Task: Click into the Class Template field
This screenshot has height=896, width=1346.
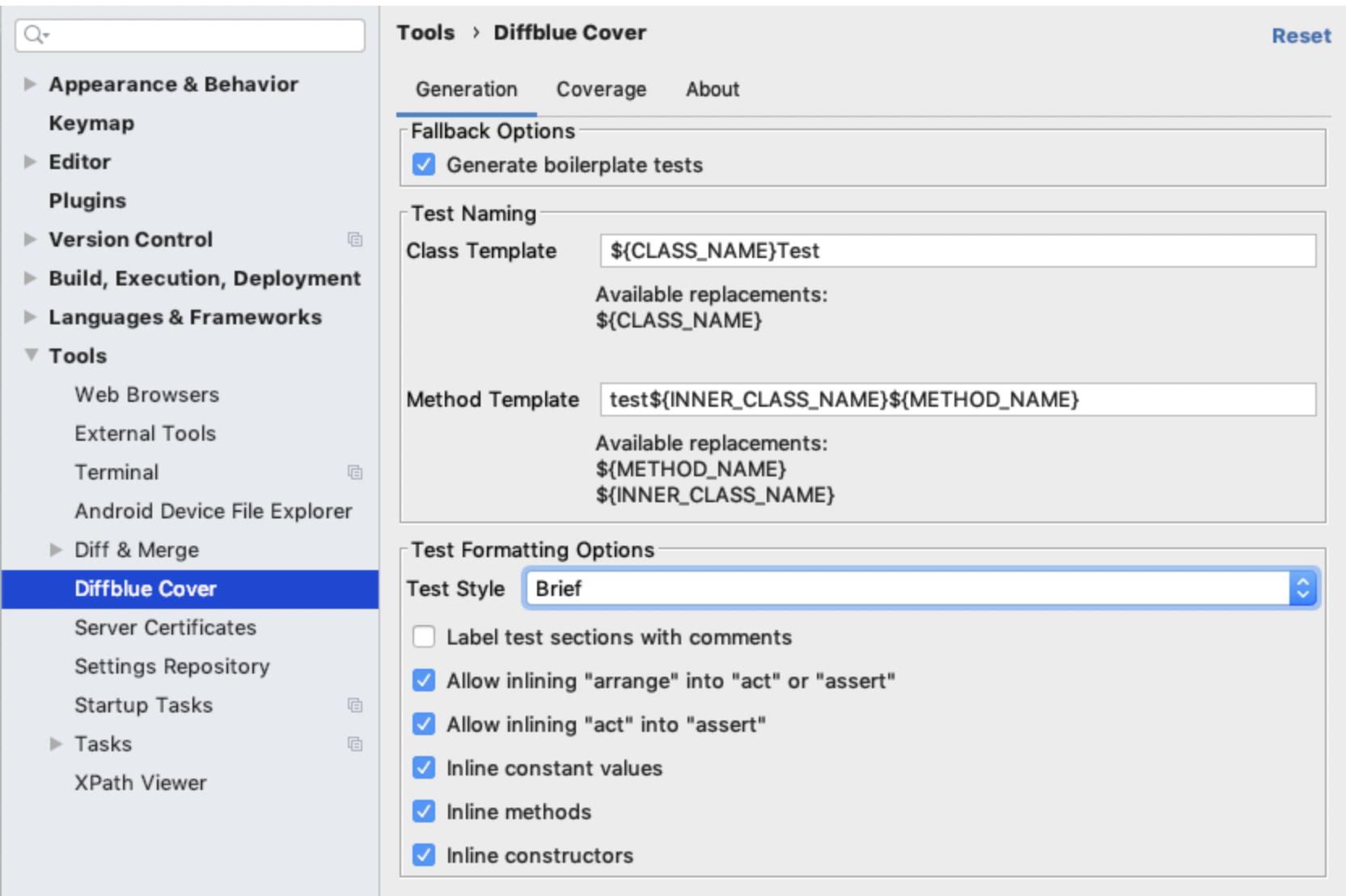Action: [x=957, y=251]
